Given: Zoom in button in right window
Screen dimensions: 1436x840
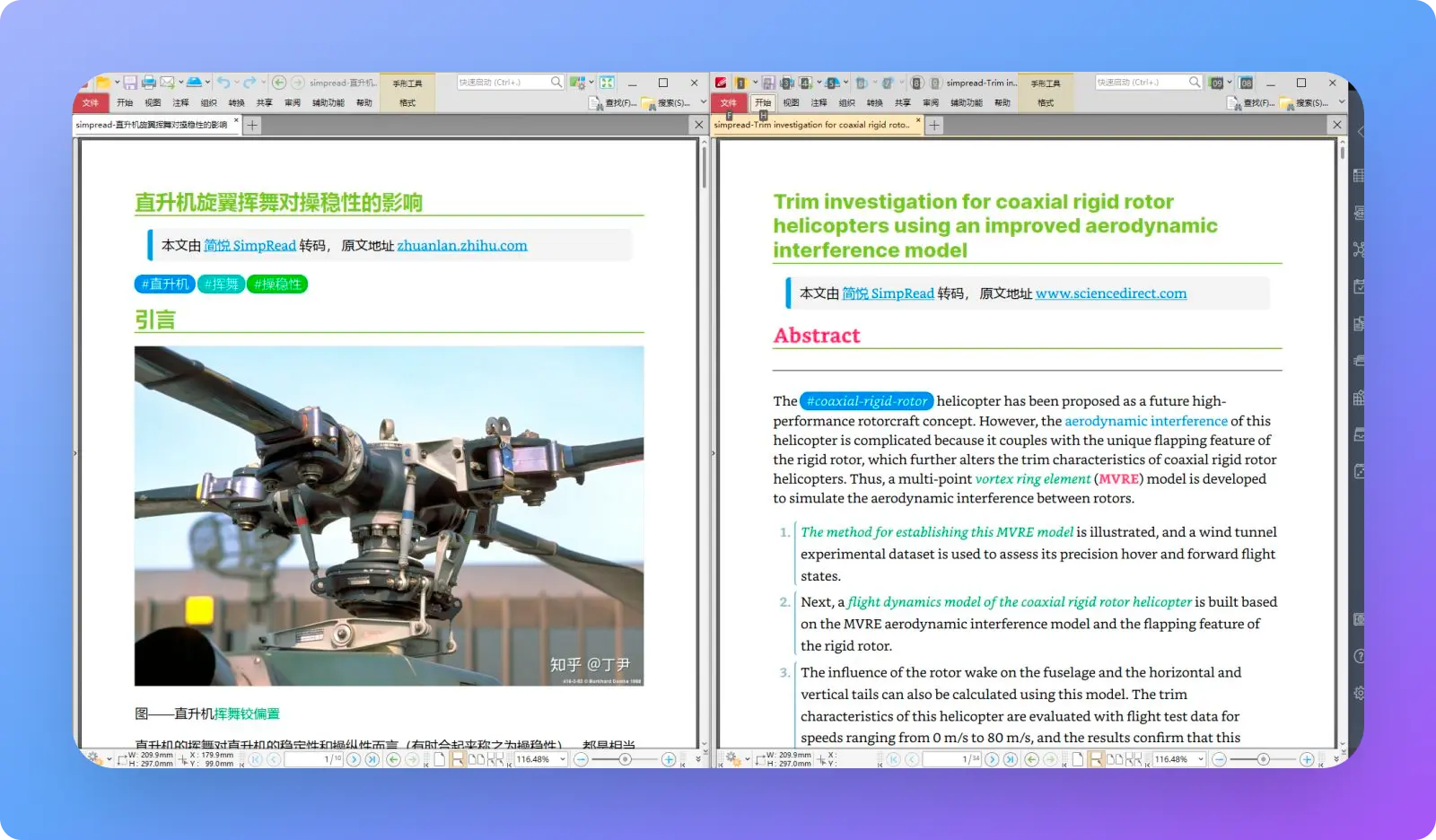Looking at the screenshot, I should [1307, 759].
